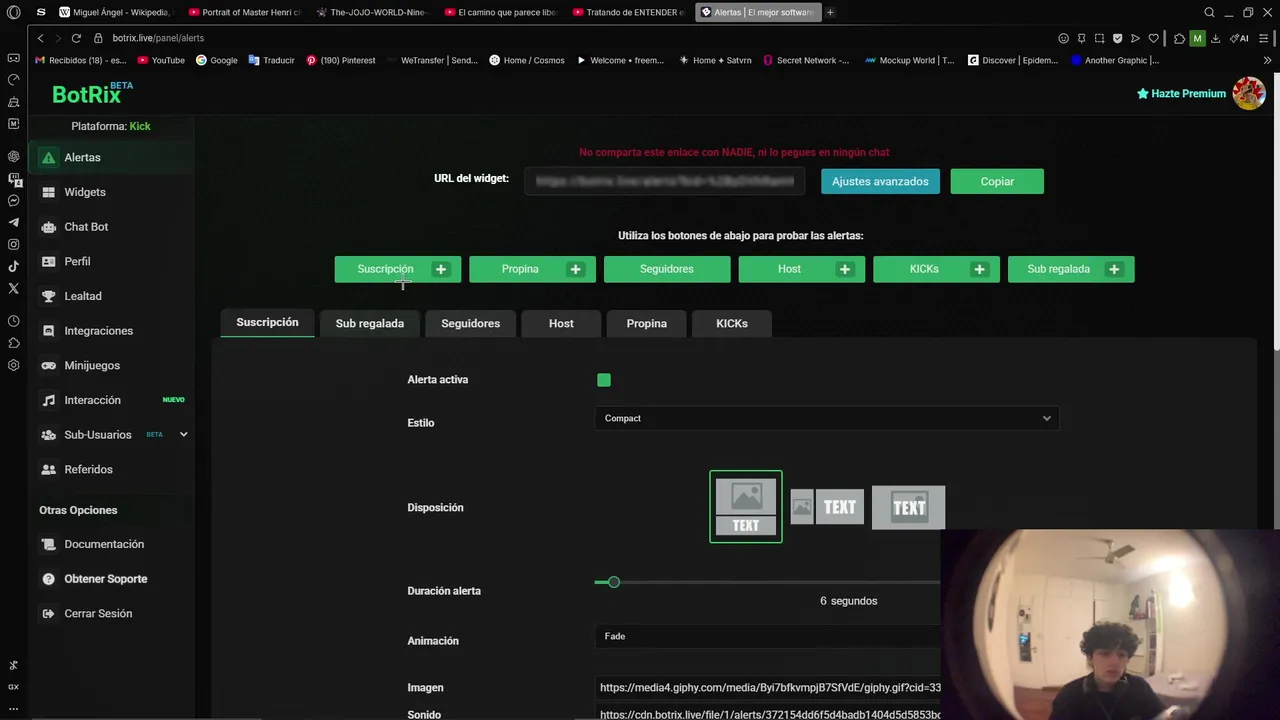This screenshot has width=1280, height=720.
Task: Click the Perfil card icon
Action: pos(48,261)
